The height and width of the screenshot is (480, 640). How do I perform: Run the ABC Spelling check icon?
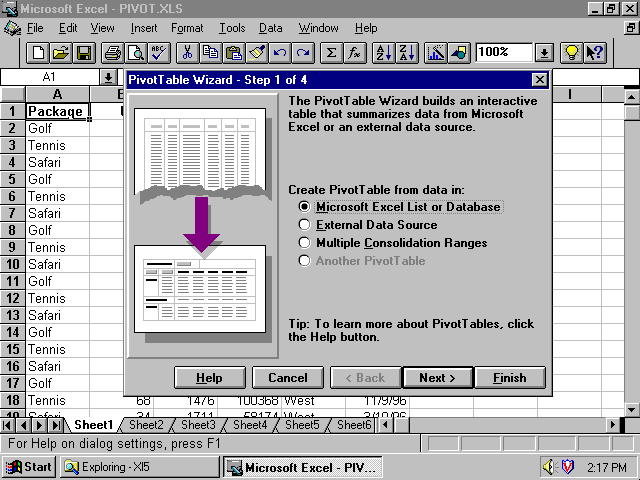tap(159, 53)
